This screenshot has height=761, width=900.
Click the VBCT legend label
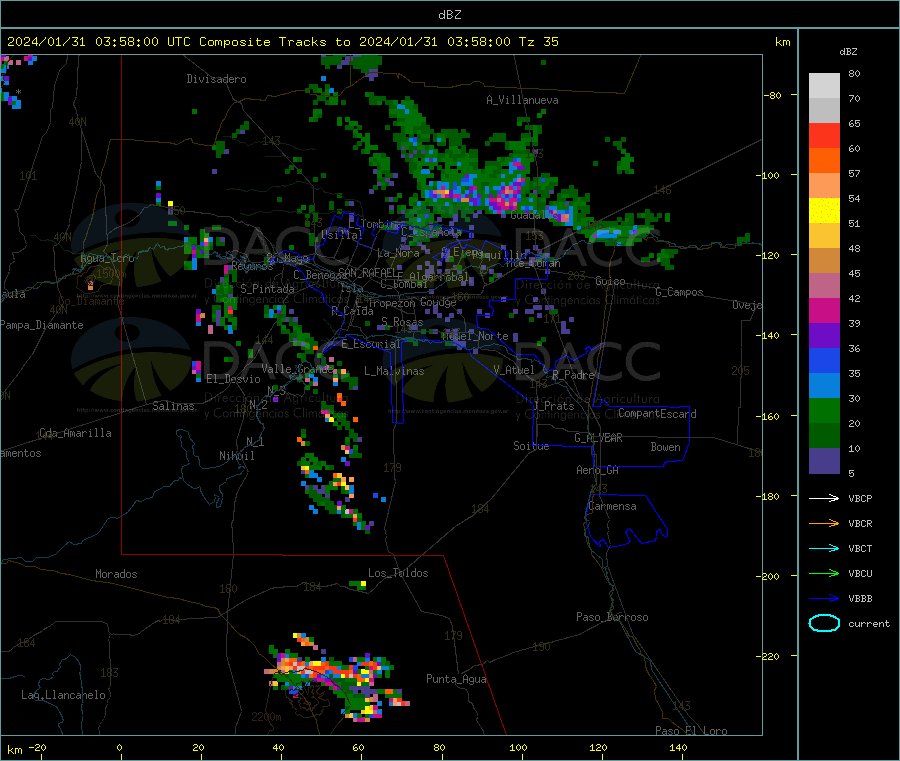coord(860,549)
